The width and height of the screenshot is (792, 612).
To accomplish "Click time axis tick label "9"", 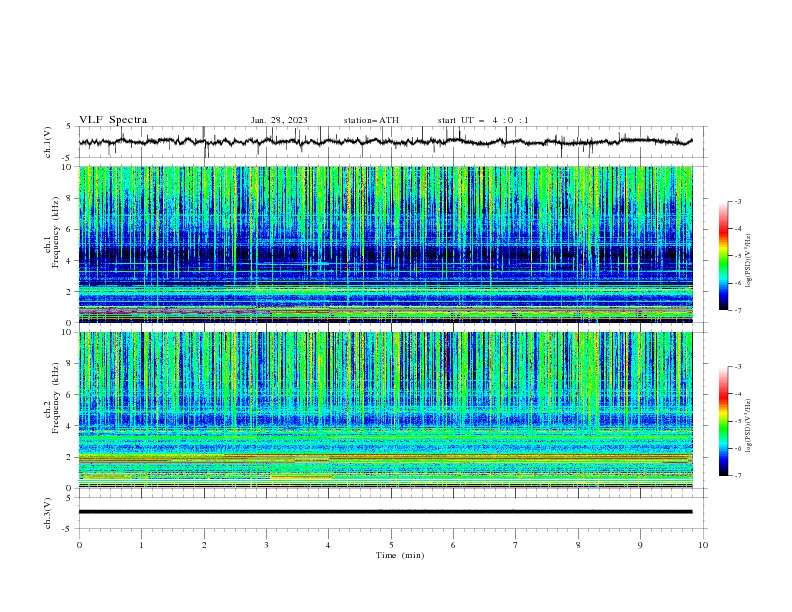I will (640, 545).
